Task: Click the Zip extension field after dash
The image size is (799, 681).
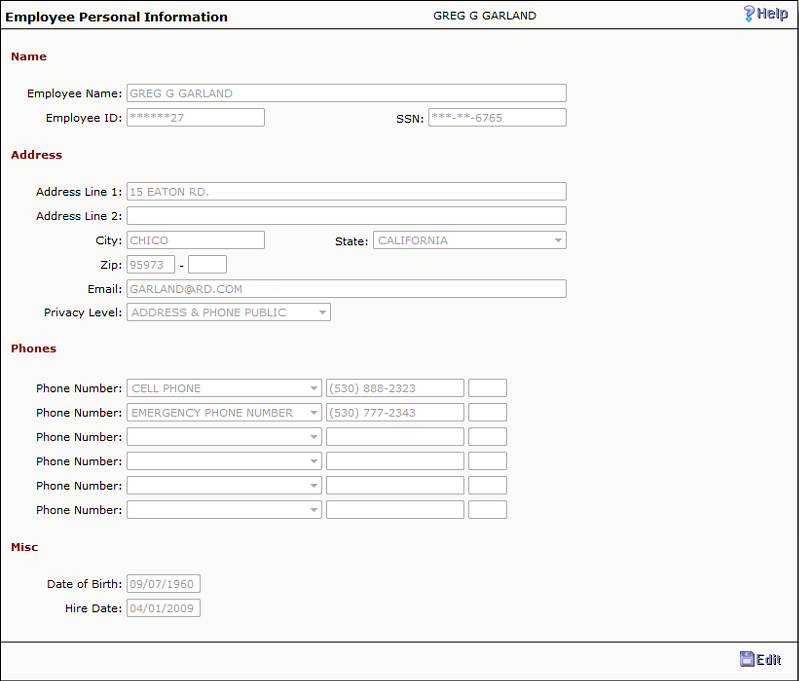Action: (207, 265)
